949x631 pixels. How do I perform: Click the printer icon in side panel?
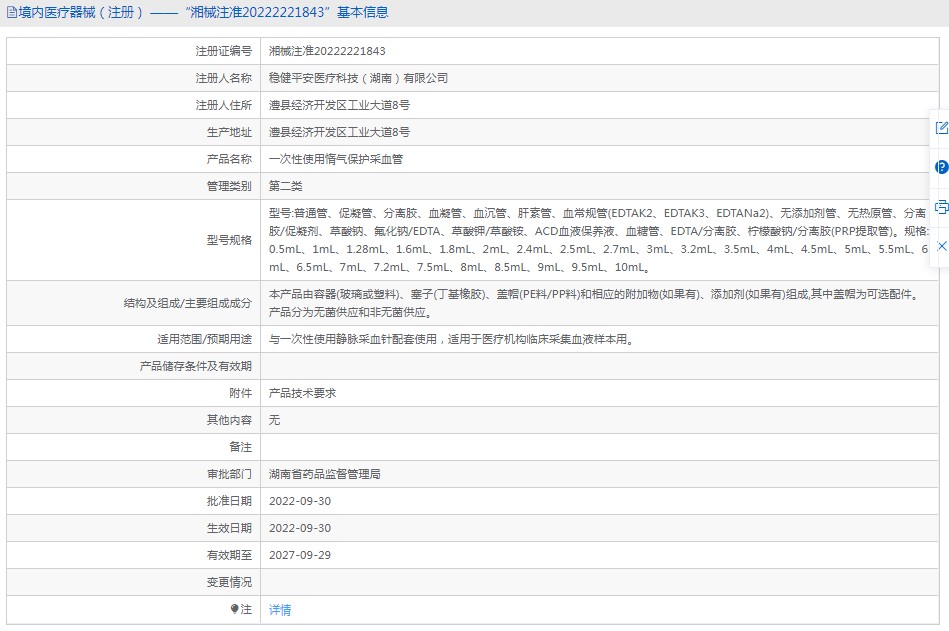click(x=942, y=207)
